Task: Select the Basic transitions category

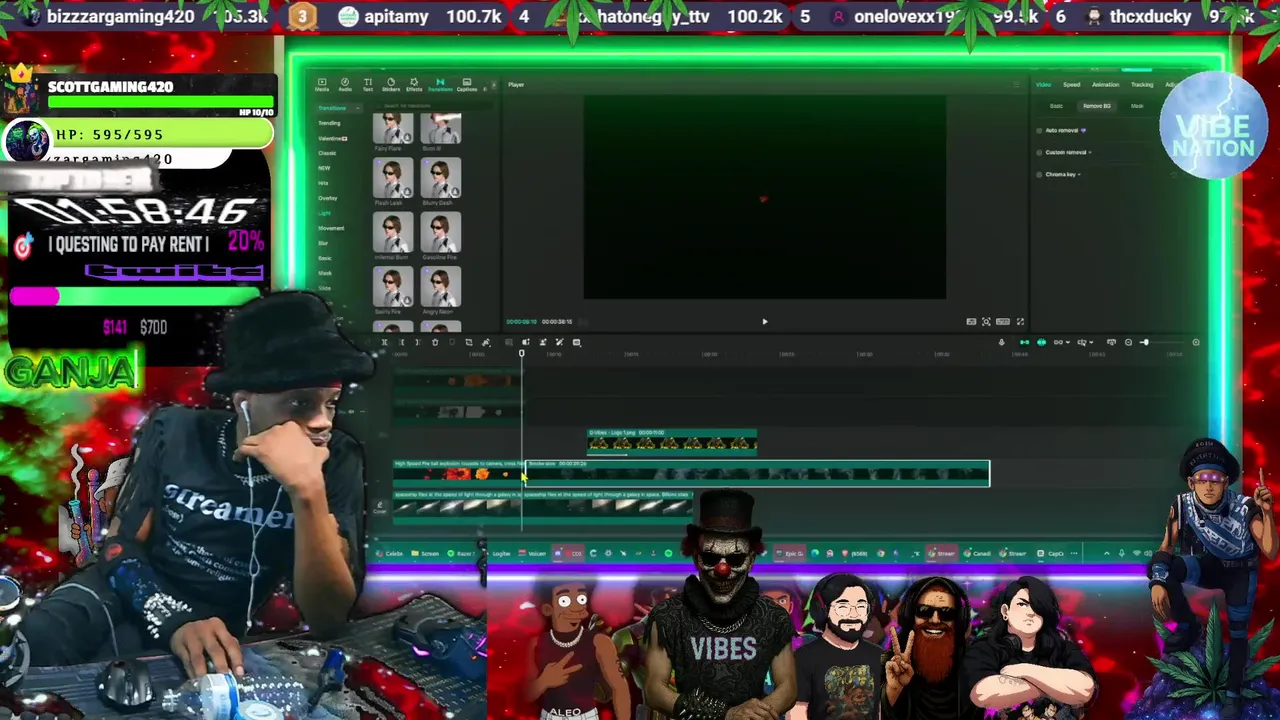Action: pyautogui.click(x=325, y=258)
